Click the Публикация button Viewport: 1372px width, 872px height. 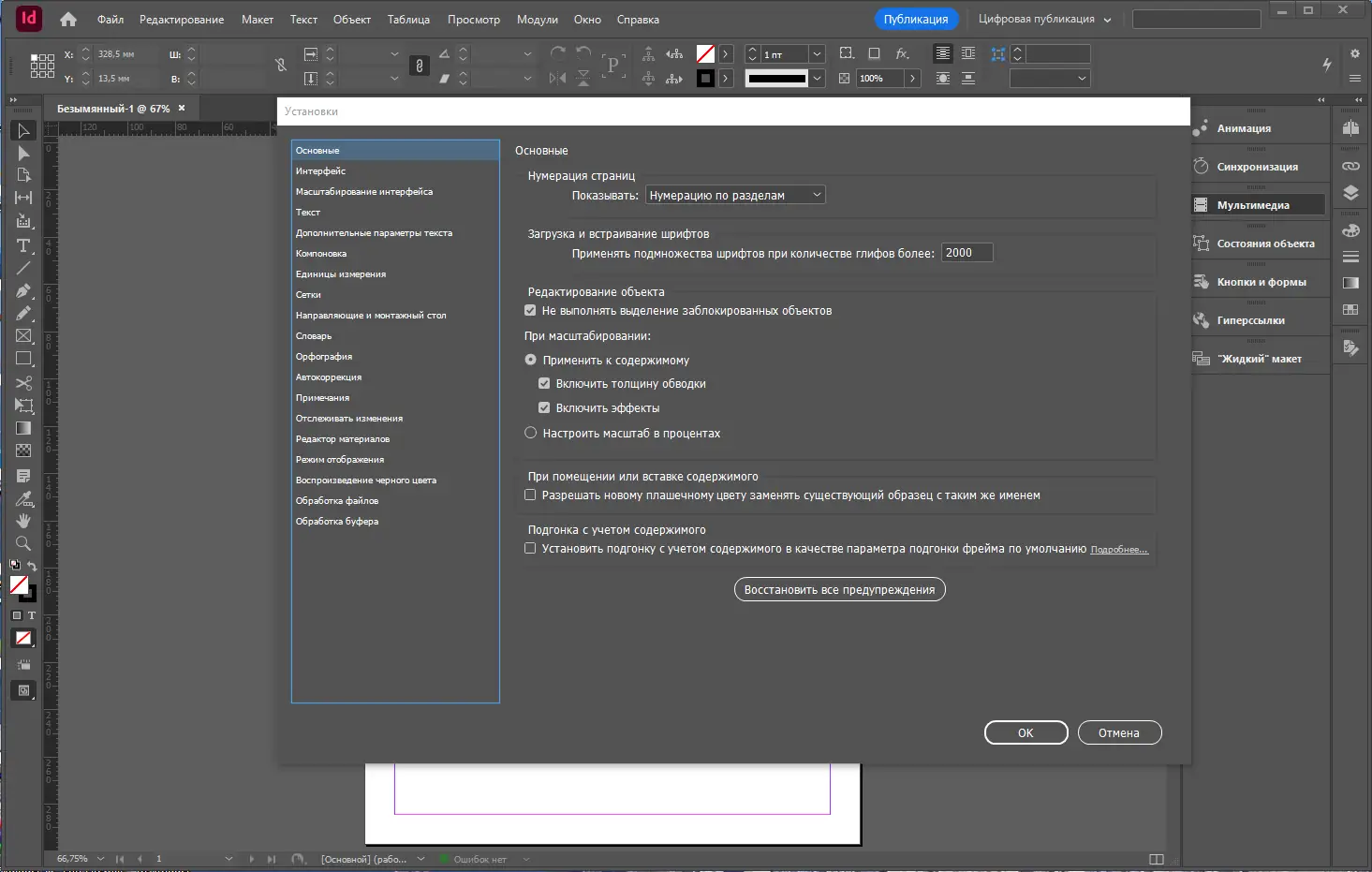(x=916, y=20)
